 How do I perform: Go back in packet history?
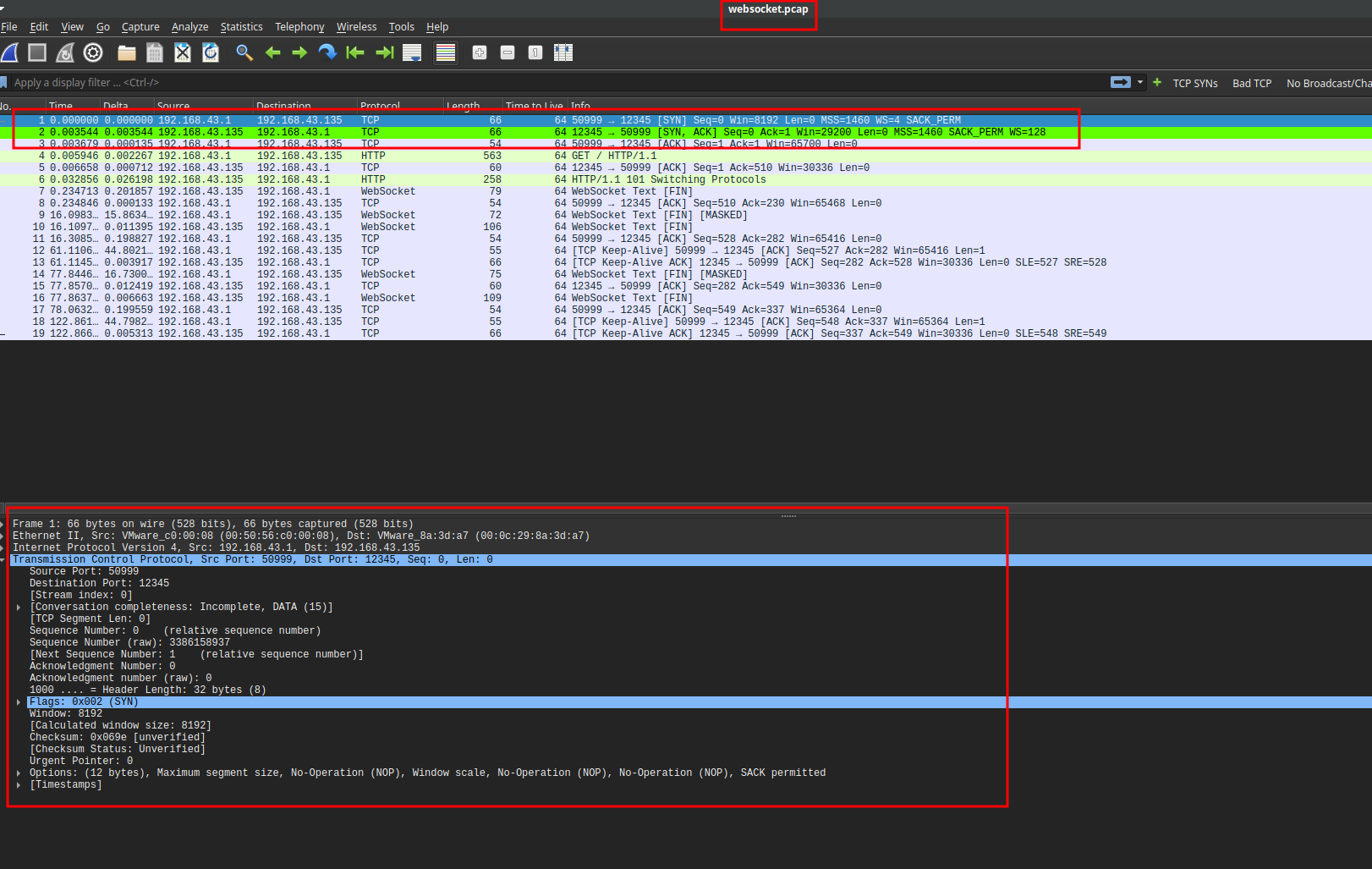pyautogui.click(x=272, y=52)
